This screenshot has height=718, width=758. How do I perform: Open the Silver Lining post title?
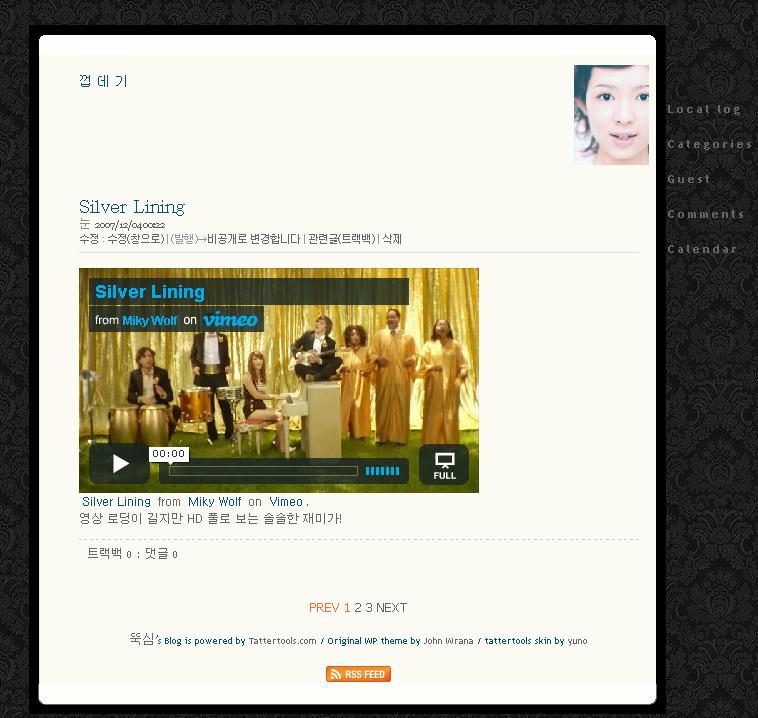point(132,207)
